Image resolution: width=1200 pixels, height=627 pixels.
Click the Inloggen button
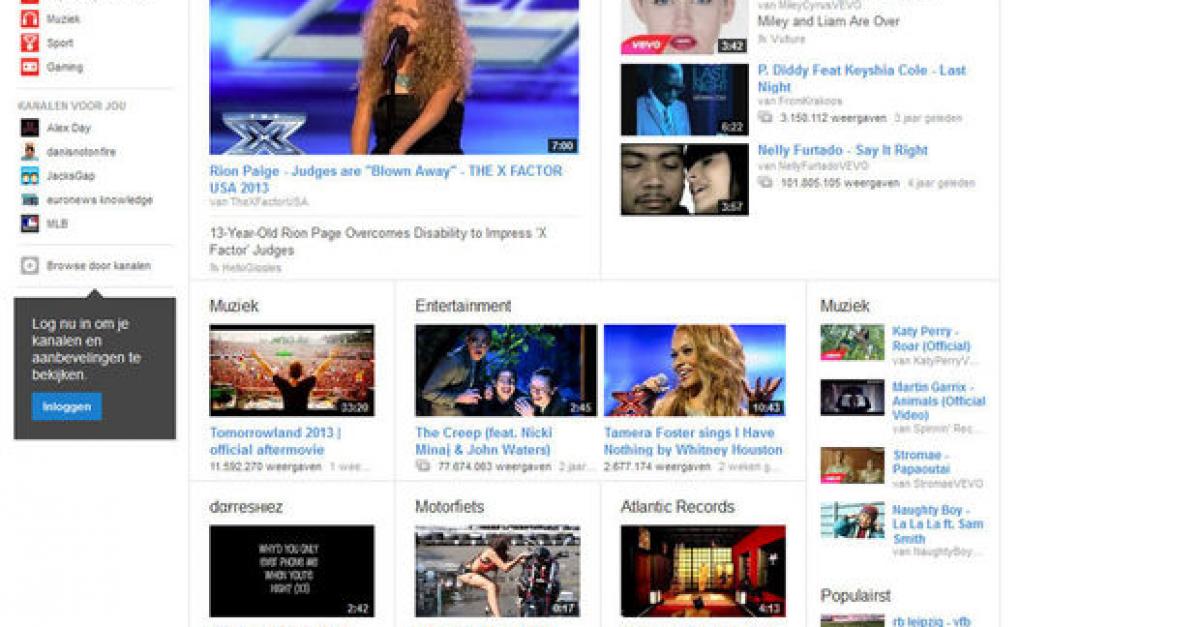(x=66, y=407)
